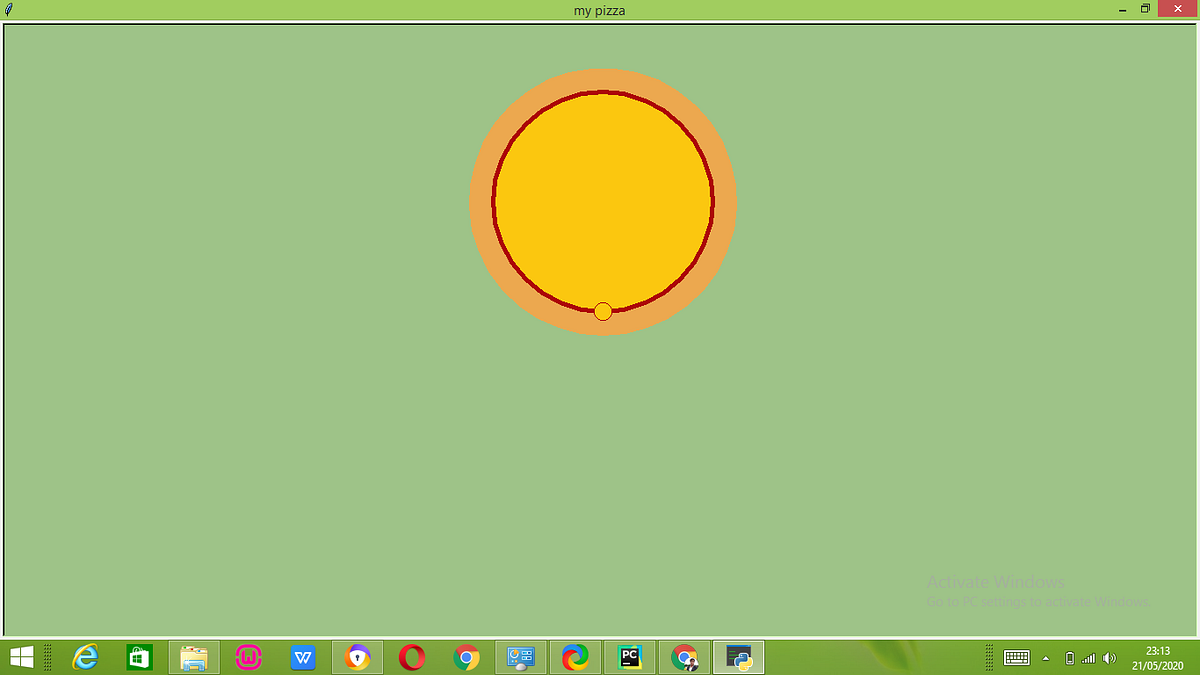
Task: Open the Opera browser
Action: coord(412,657)
